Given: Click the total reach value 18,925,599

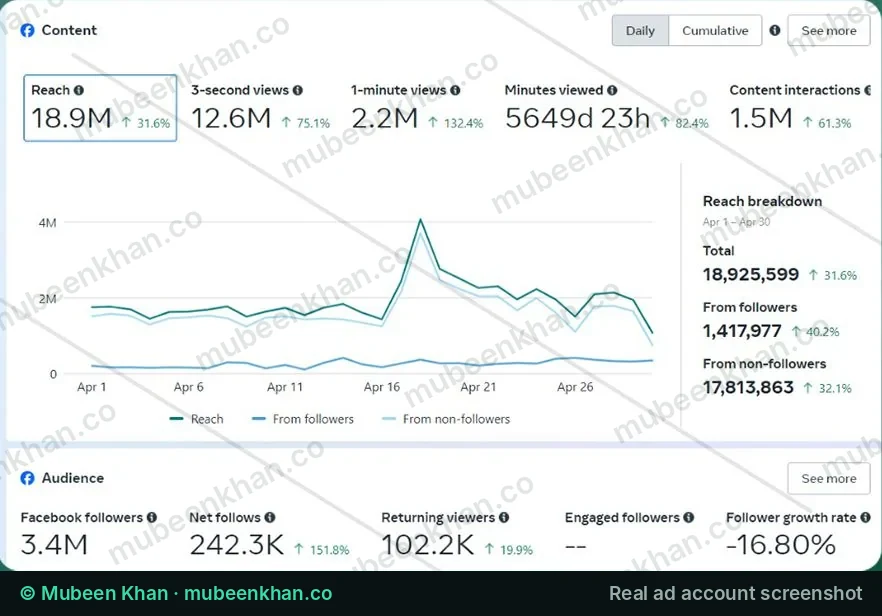Looking at the screenshot, I should pyautogui.click(x=750, y=275).
